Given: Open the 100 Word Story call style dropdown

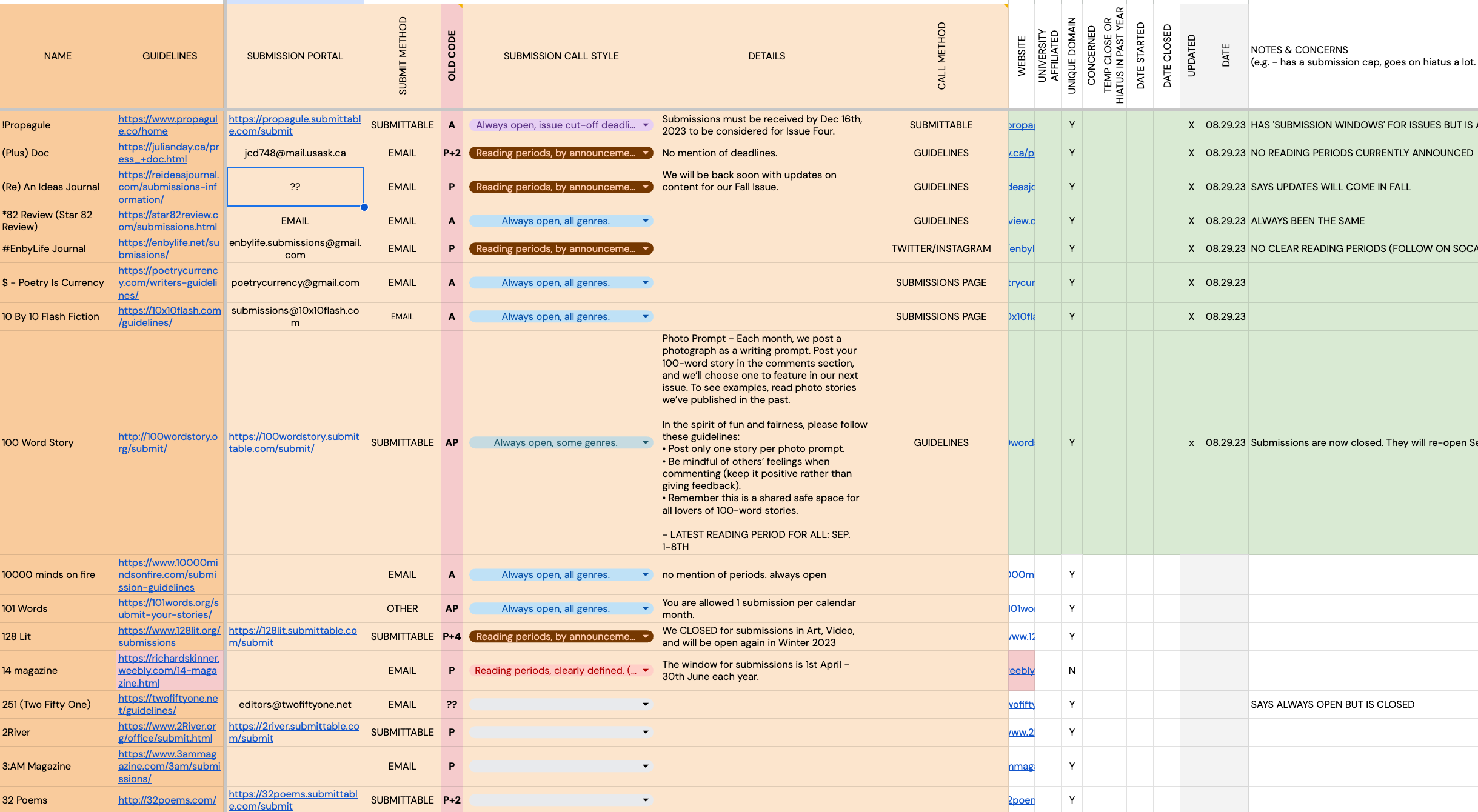Looking at the screenshot, I should [x=561, y=442].
